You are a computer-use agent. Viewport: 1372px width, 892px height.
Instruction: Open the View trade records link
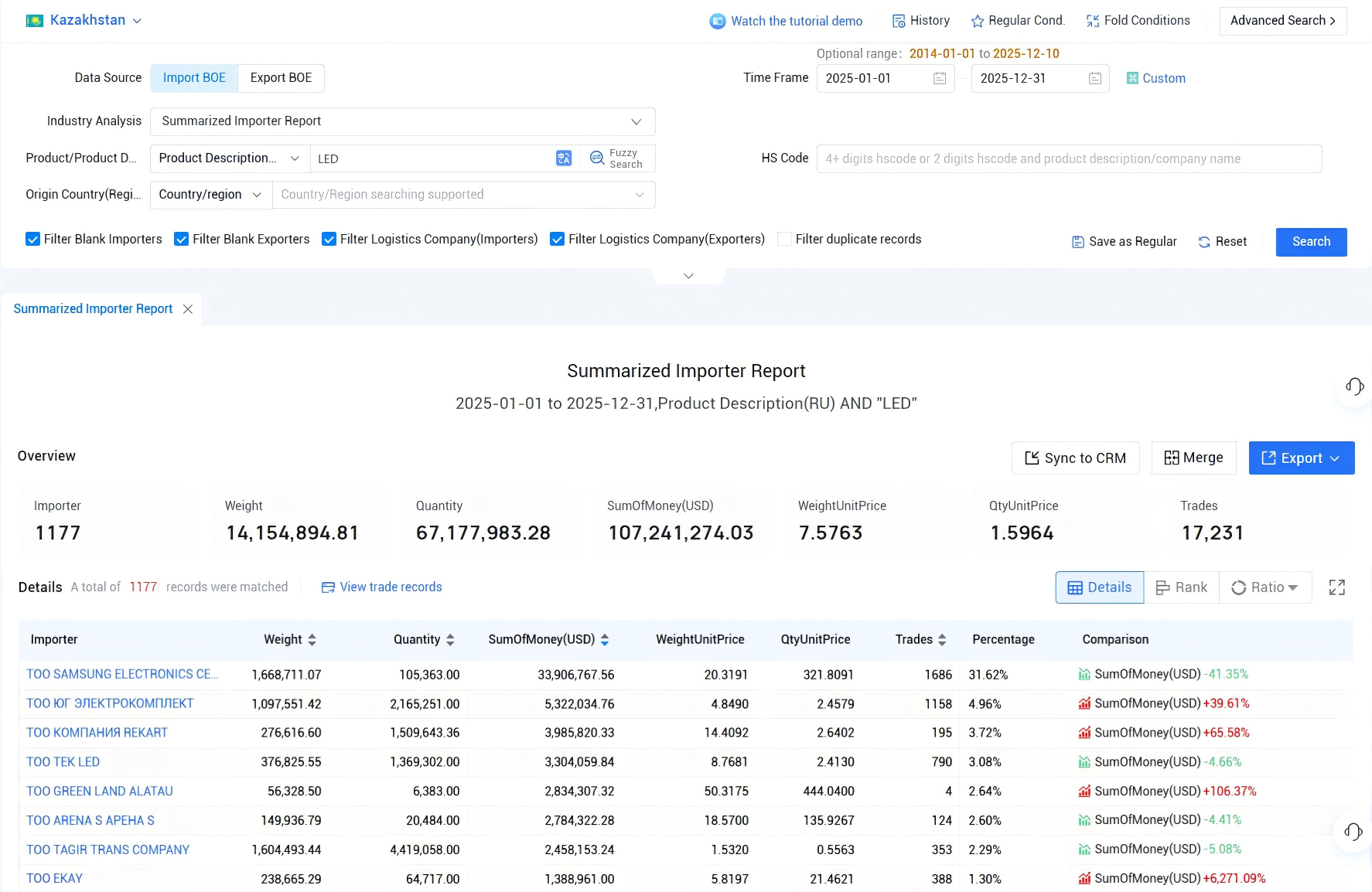[x=391, y=587]
